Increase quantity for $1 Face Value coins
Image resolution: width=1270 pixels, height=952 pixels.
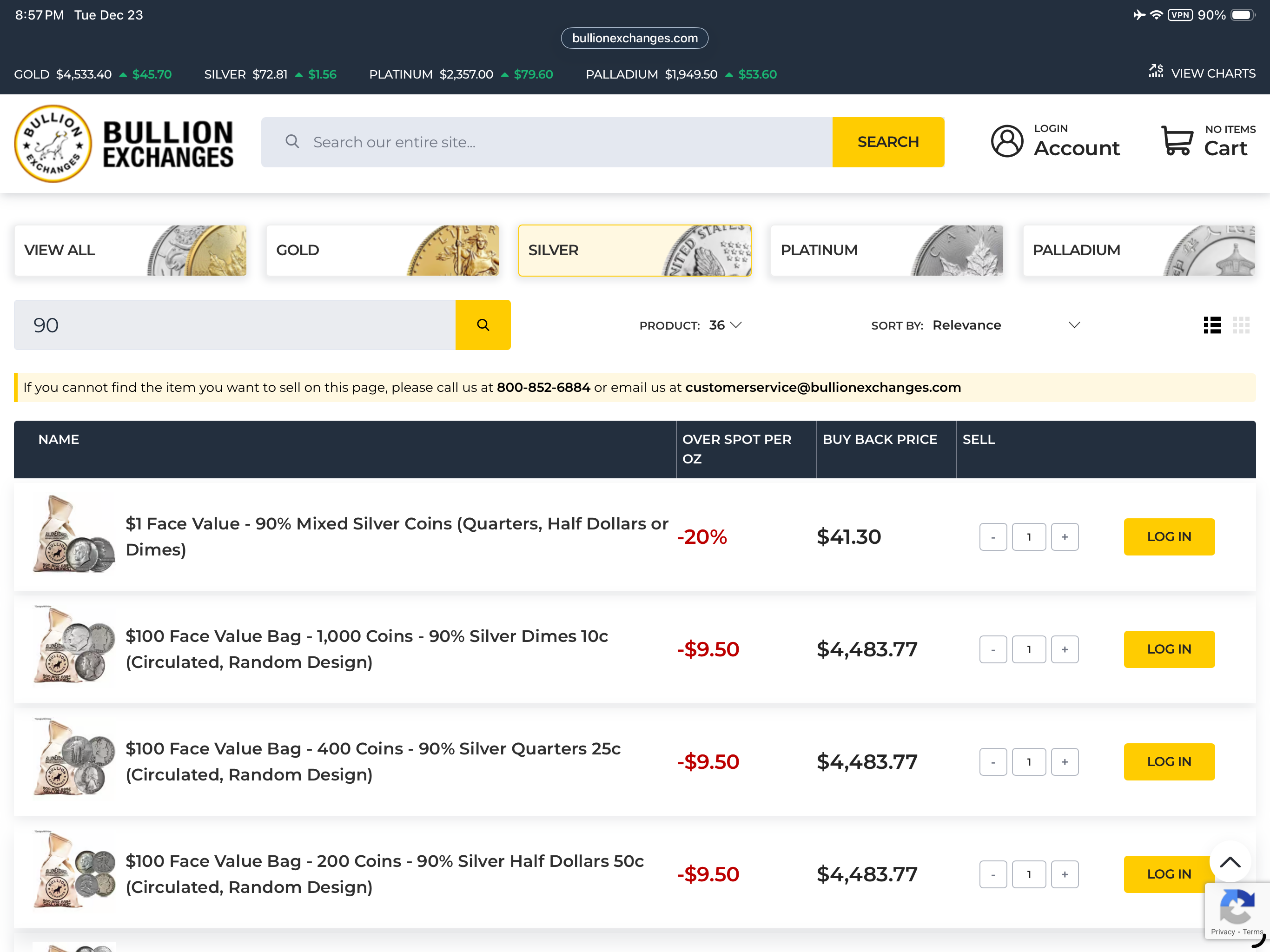(x=1065, y=537)
